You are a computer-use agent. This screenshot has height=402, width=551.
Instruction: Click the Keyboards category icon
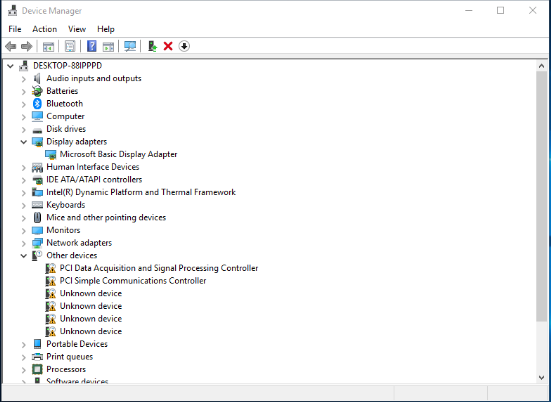tap(37, 205)
